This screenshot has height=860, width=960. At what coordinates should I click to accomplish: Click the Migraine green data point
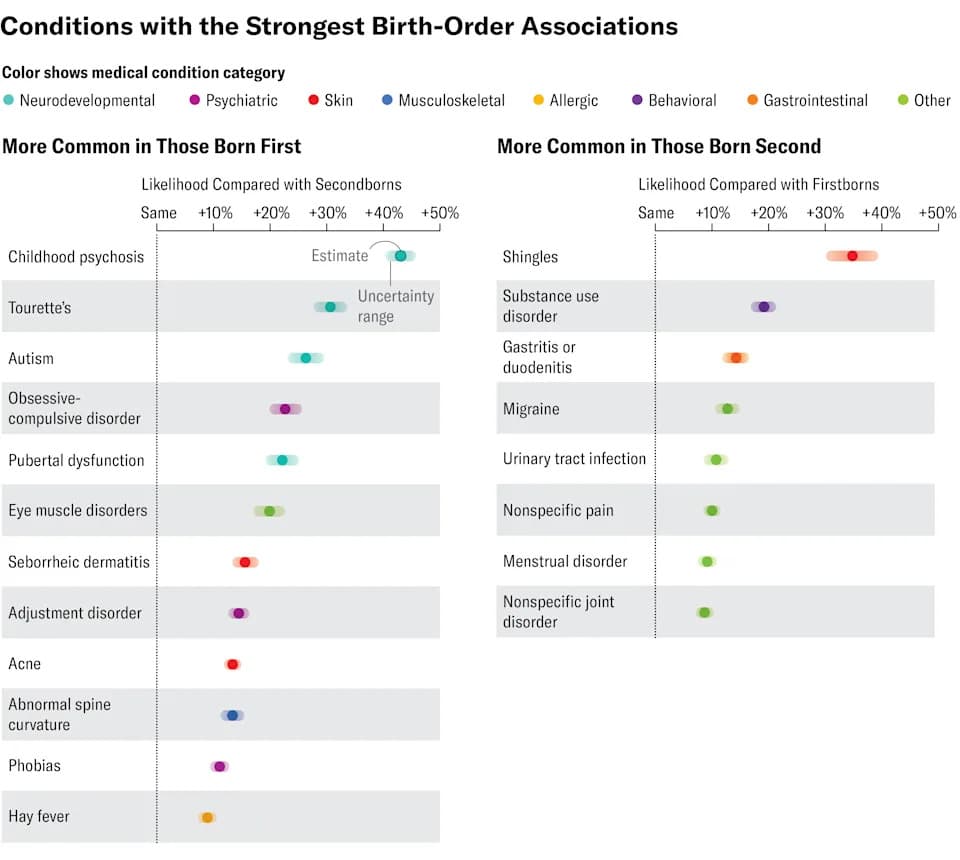727,408
